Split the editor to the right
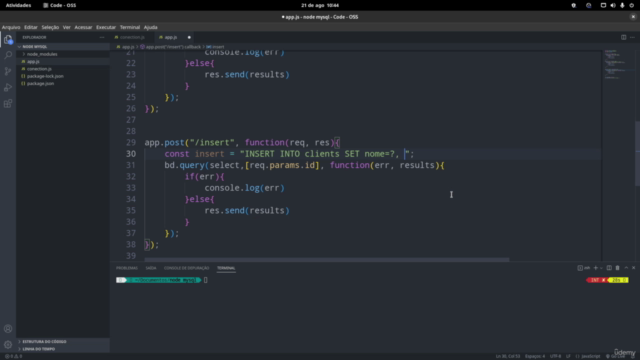This screenshot has width=640, height=360. 623,37
